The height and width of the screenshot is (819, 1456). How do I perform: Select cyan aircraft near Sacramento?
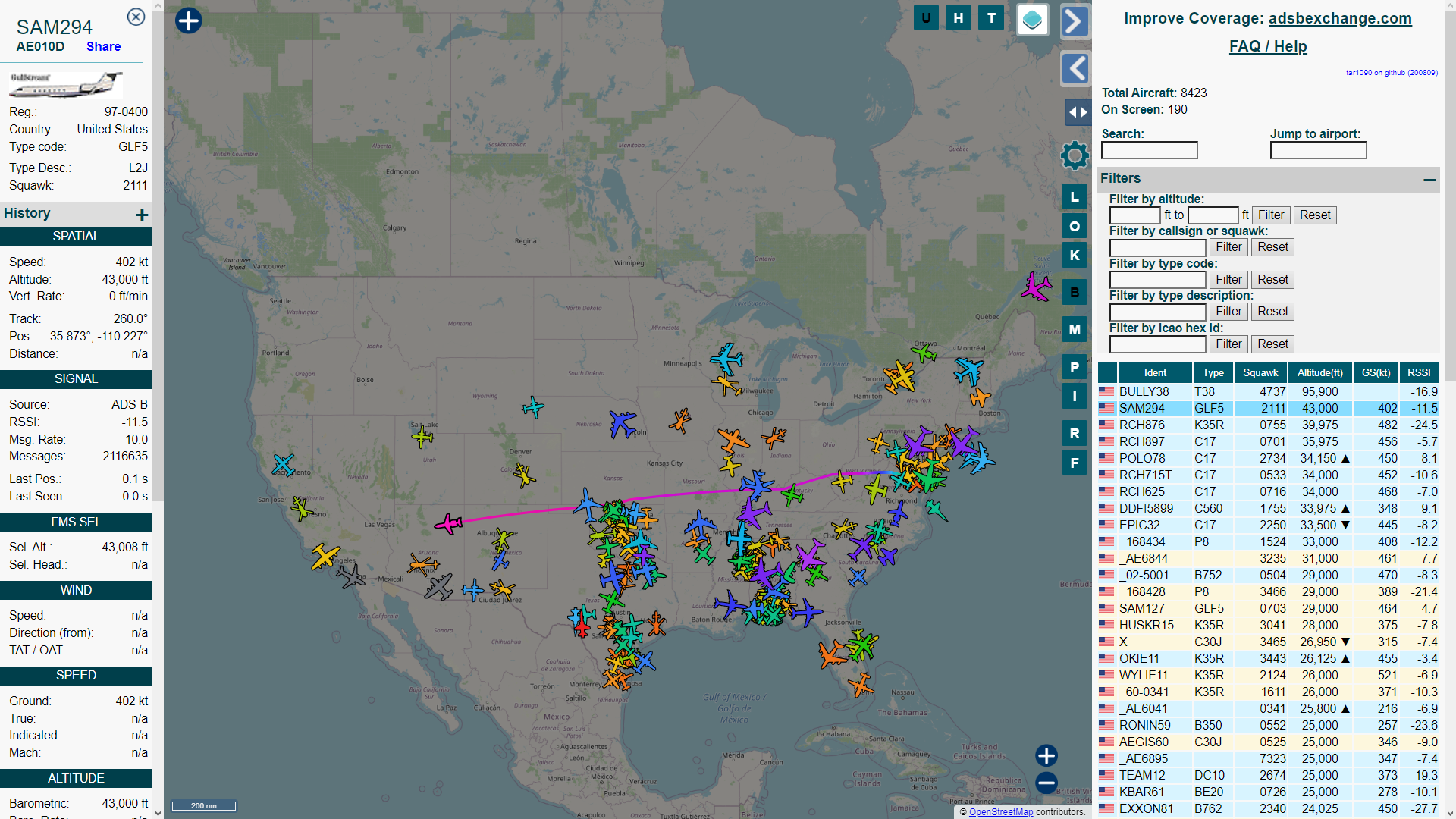point(283,463)
